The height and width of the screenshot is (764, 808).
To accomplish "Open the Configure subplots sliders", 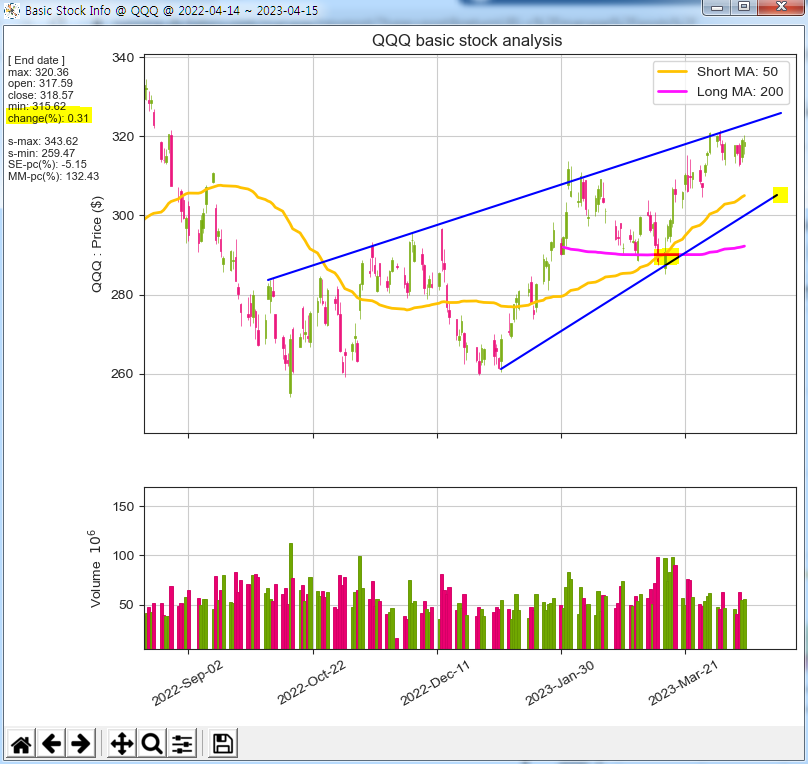I will click(182, 743).
